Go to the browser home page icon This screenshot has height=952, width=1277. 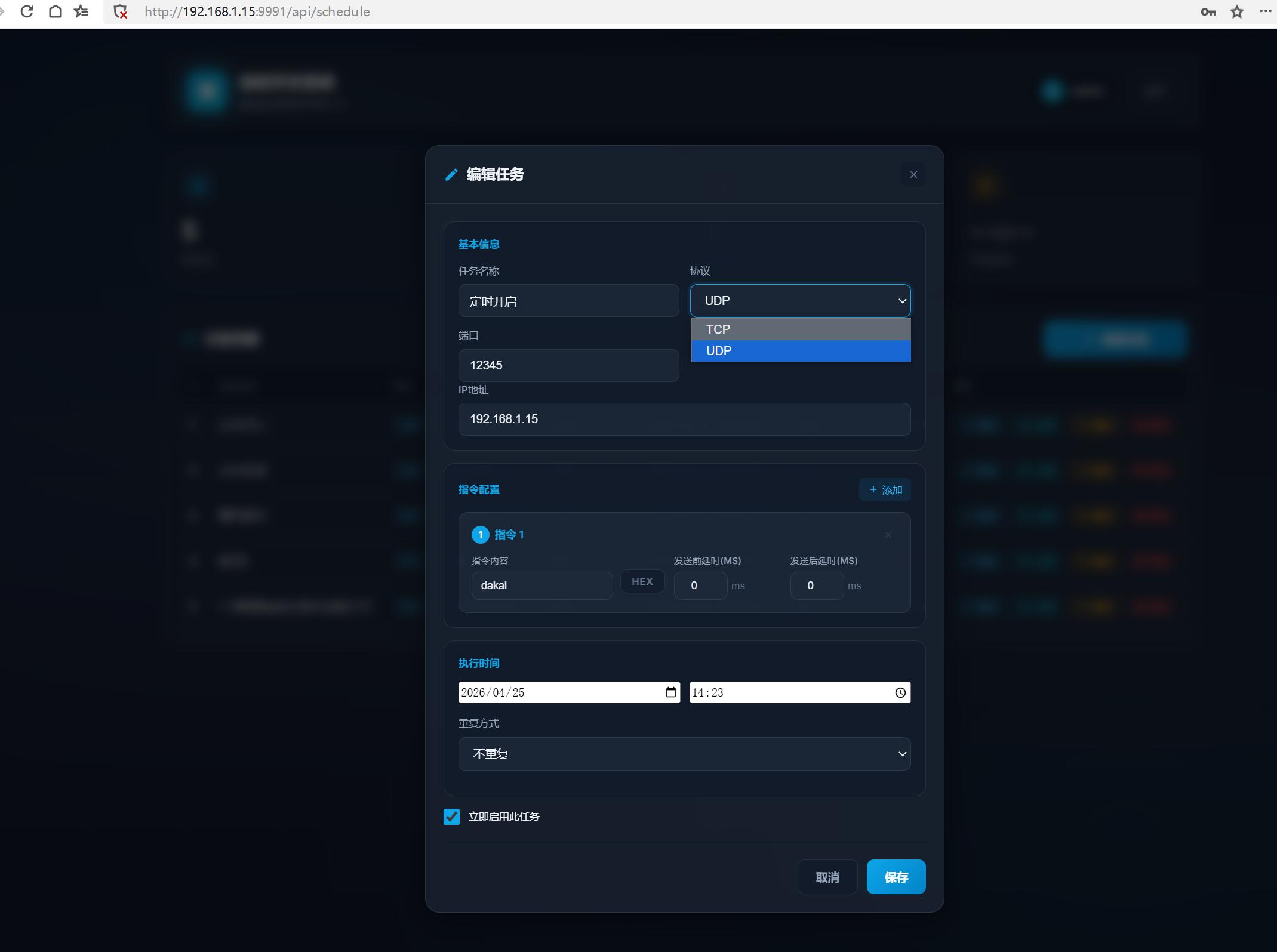pos(55,11)
